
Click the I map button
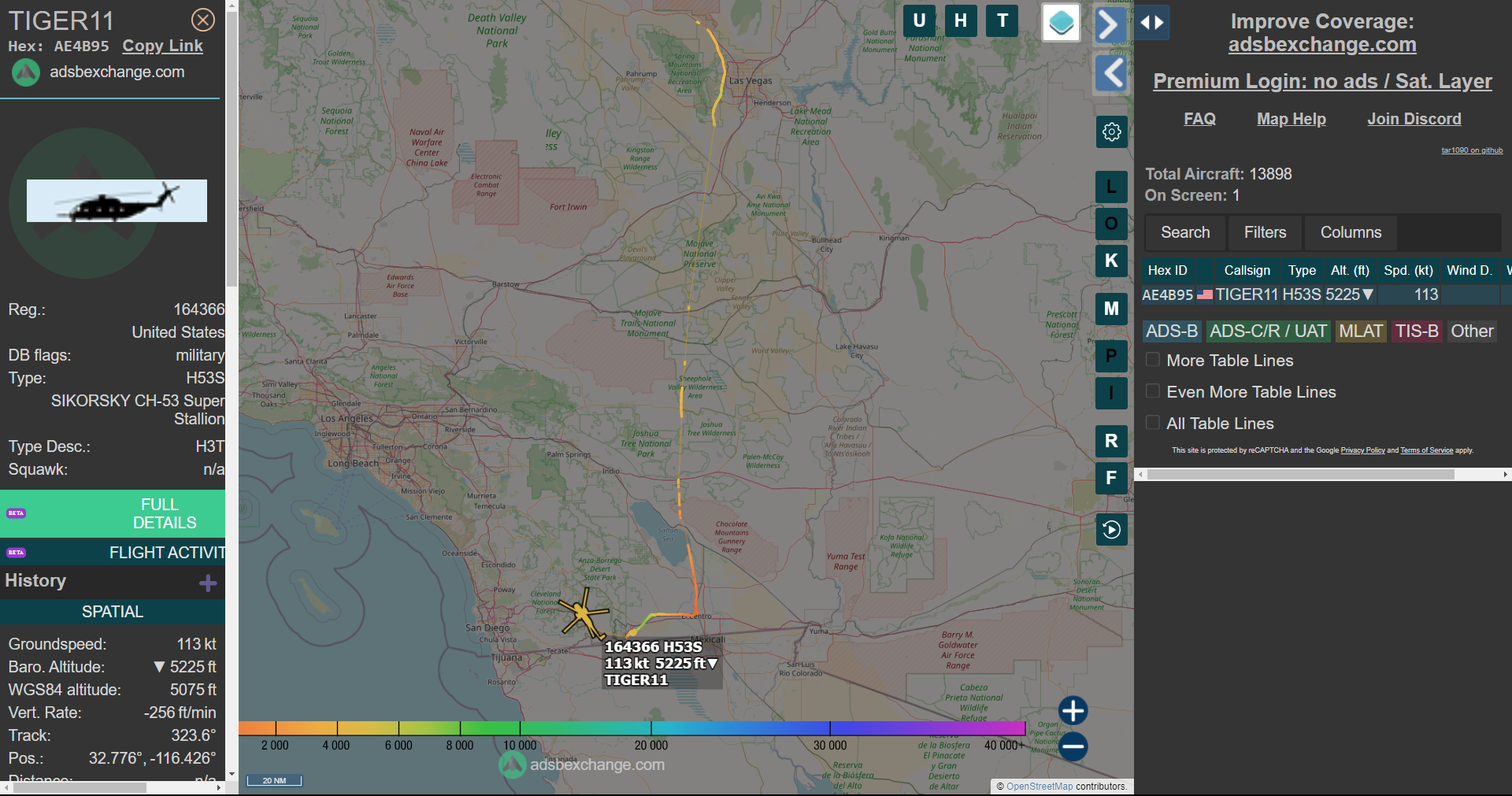click(1112, 393)
